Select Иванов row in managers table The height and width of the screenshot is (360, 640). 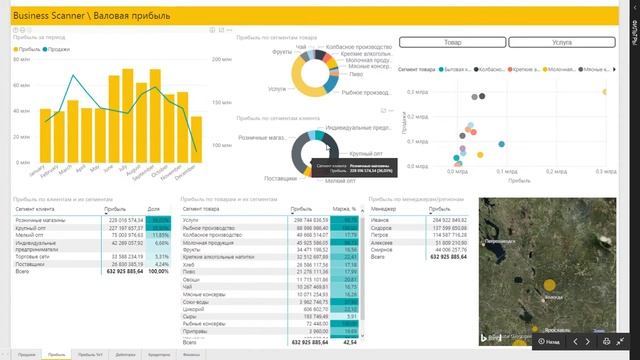[419, 220]
